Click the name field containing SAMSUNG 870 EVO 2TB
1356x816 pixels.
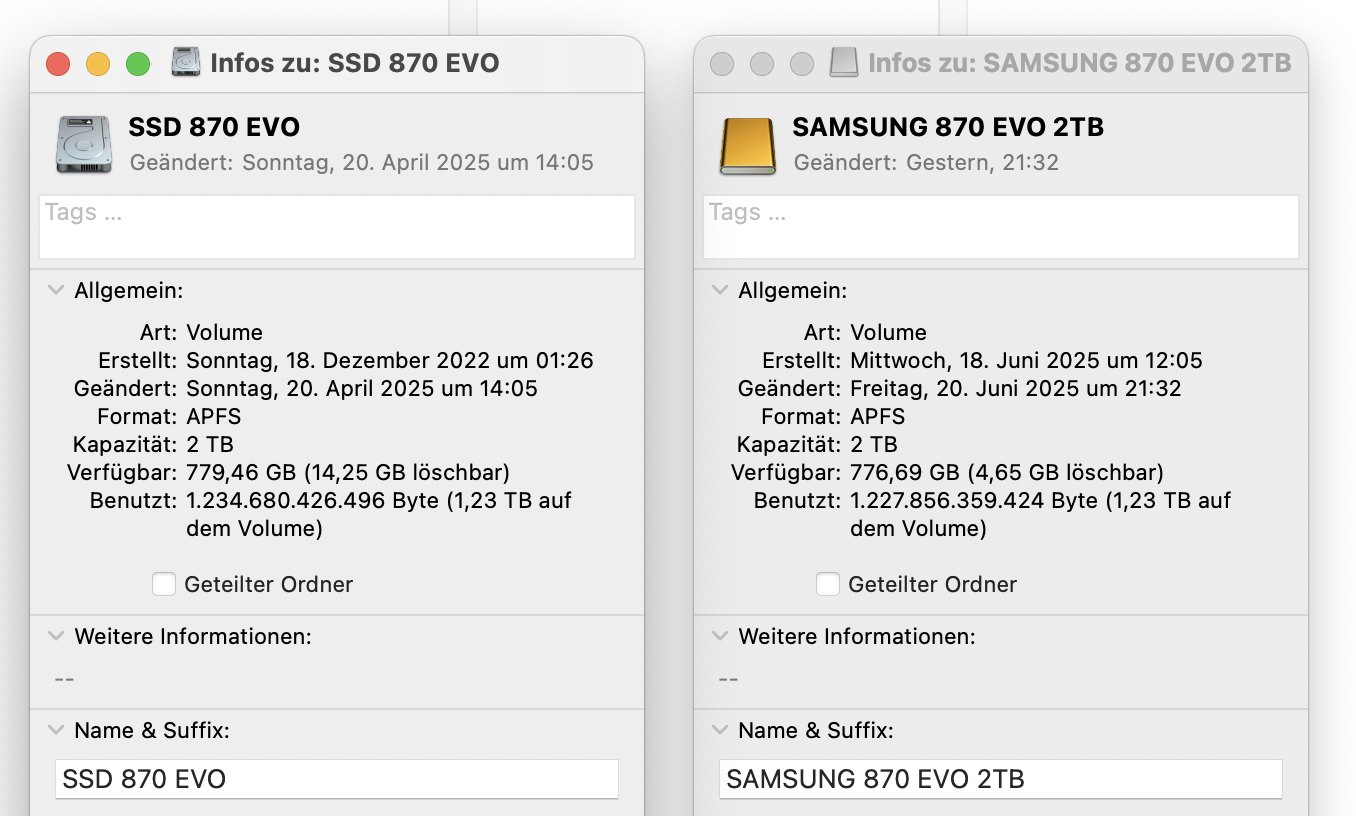(1001, 779)
